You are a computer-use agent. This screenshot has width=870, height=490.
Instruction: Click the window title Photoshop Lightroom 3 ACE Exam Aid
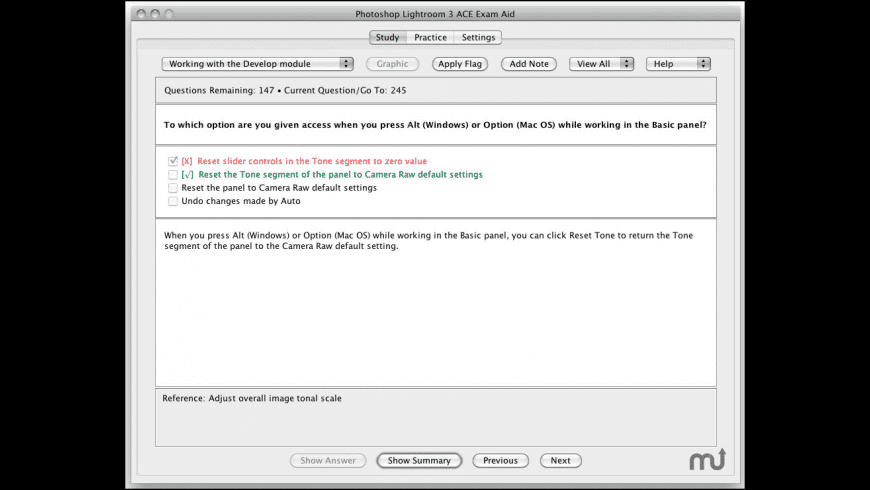(435, 14)
